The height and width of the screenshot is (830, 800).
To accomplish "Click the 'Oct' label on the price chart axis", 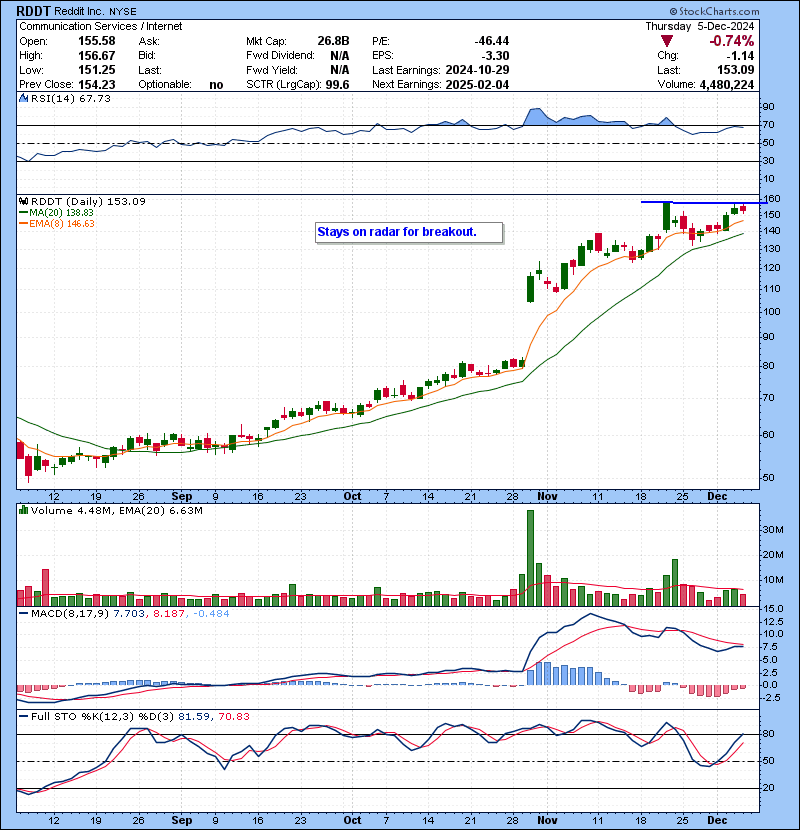I will (x=353, y=497).
